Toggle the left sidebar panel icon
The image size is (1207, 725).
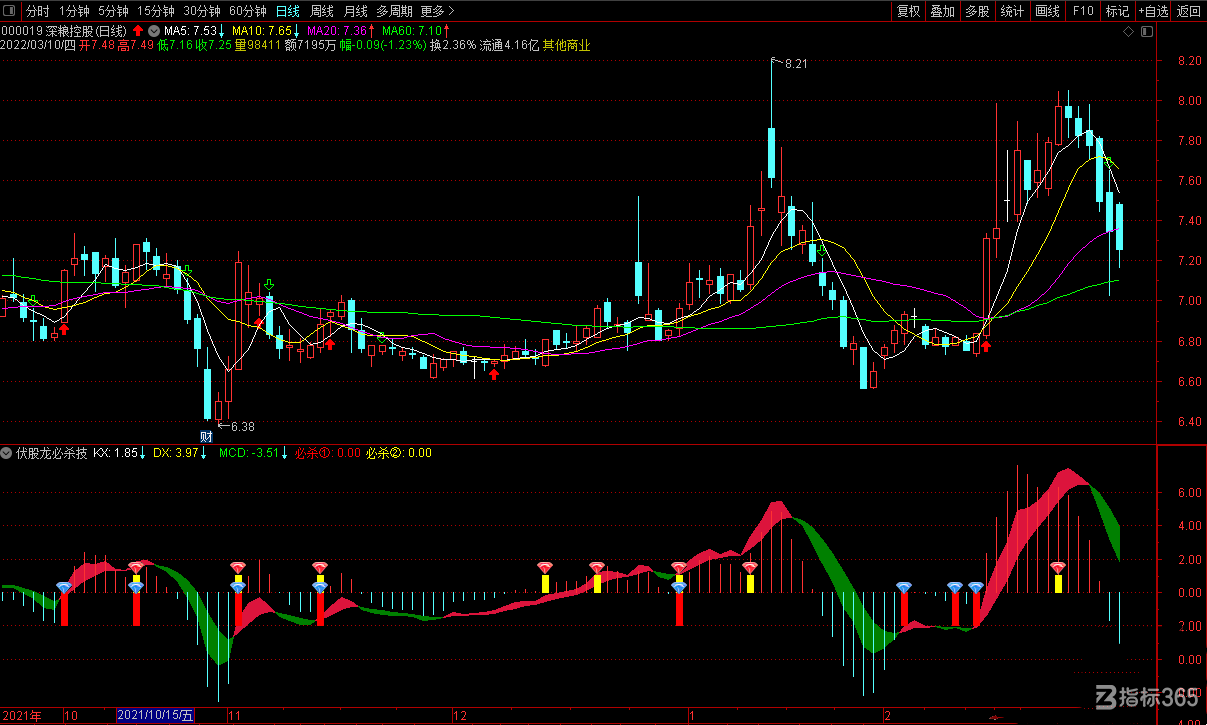coord(9,11)
